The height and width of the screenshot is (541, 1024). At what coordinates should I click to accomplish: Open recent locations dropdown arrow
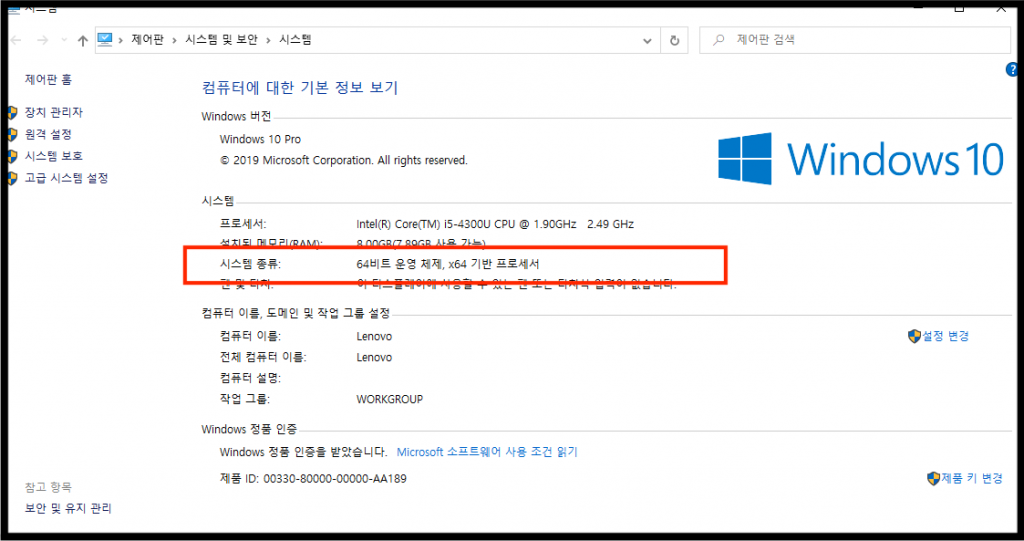point(64,41)
